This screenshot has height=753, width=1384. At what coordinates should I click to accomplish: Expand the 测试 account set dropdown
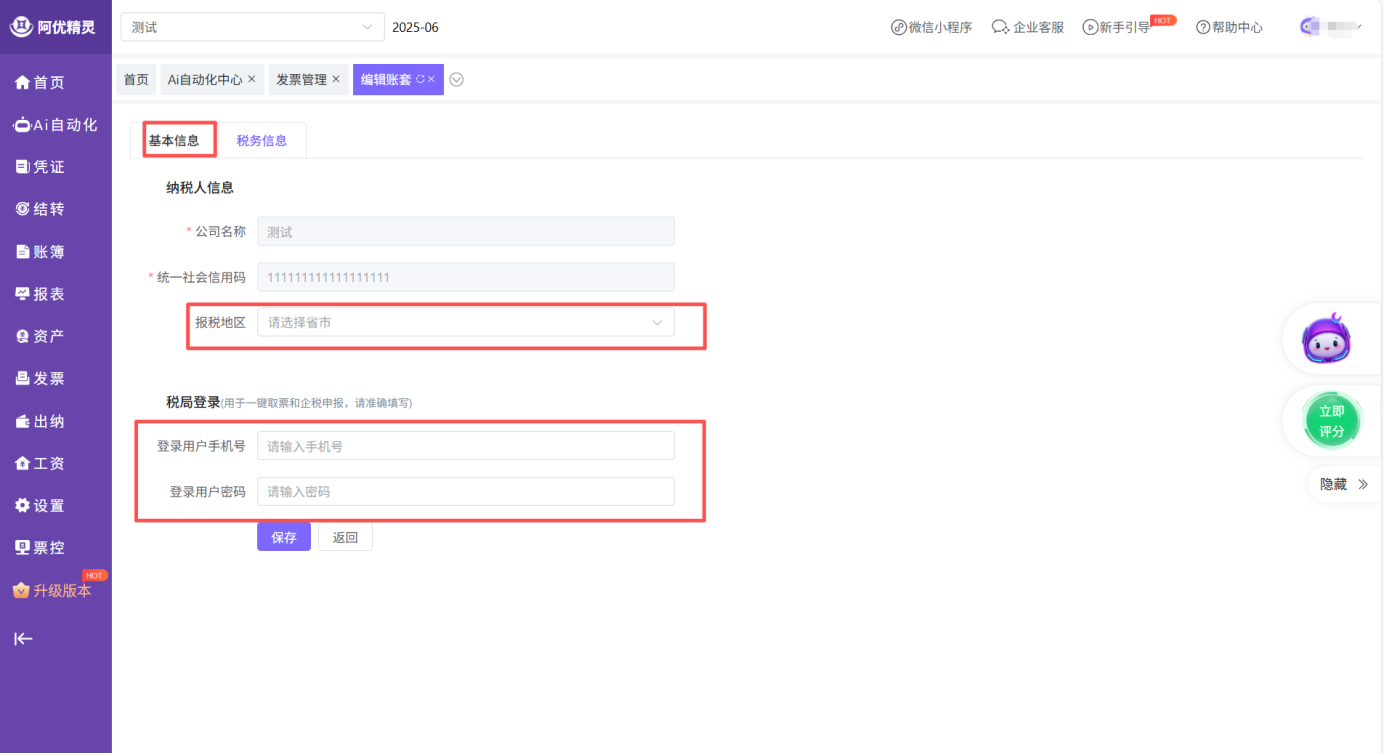252,27
